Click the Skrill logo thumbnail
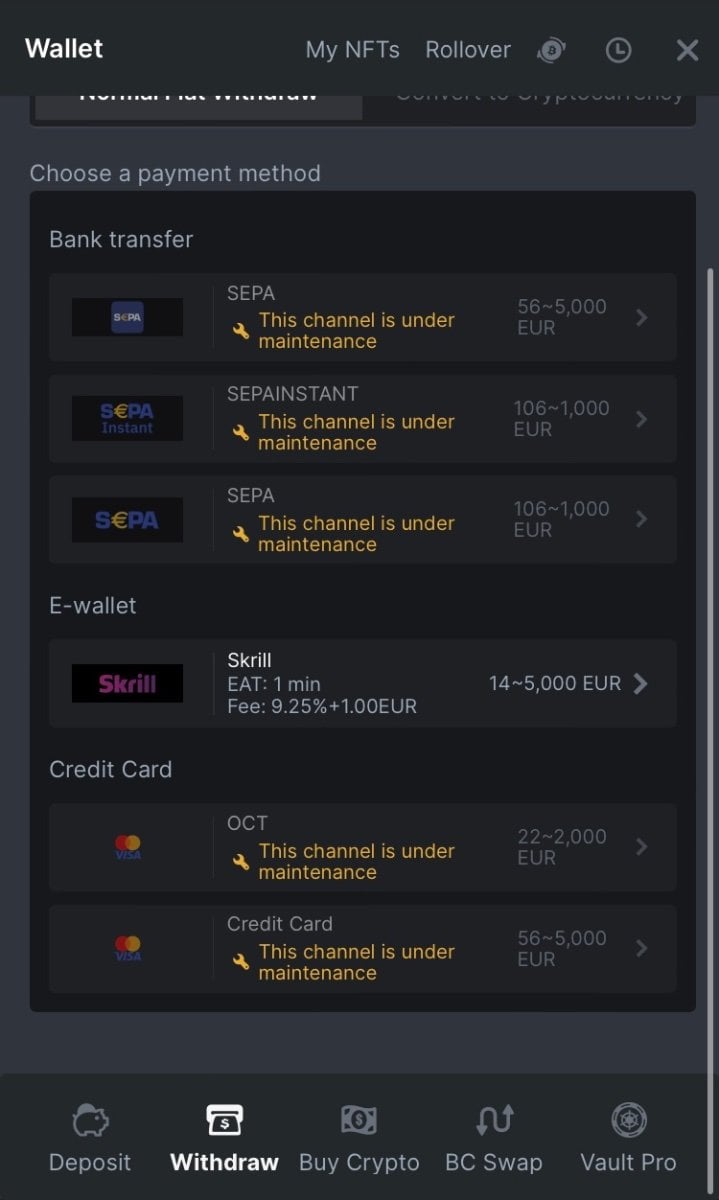 (x=127, y=684)
